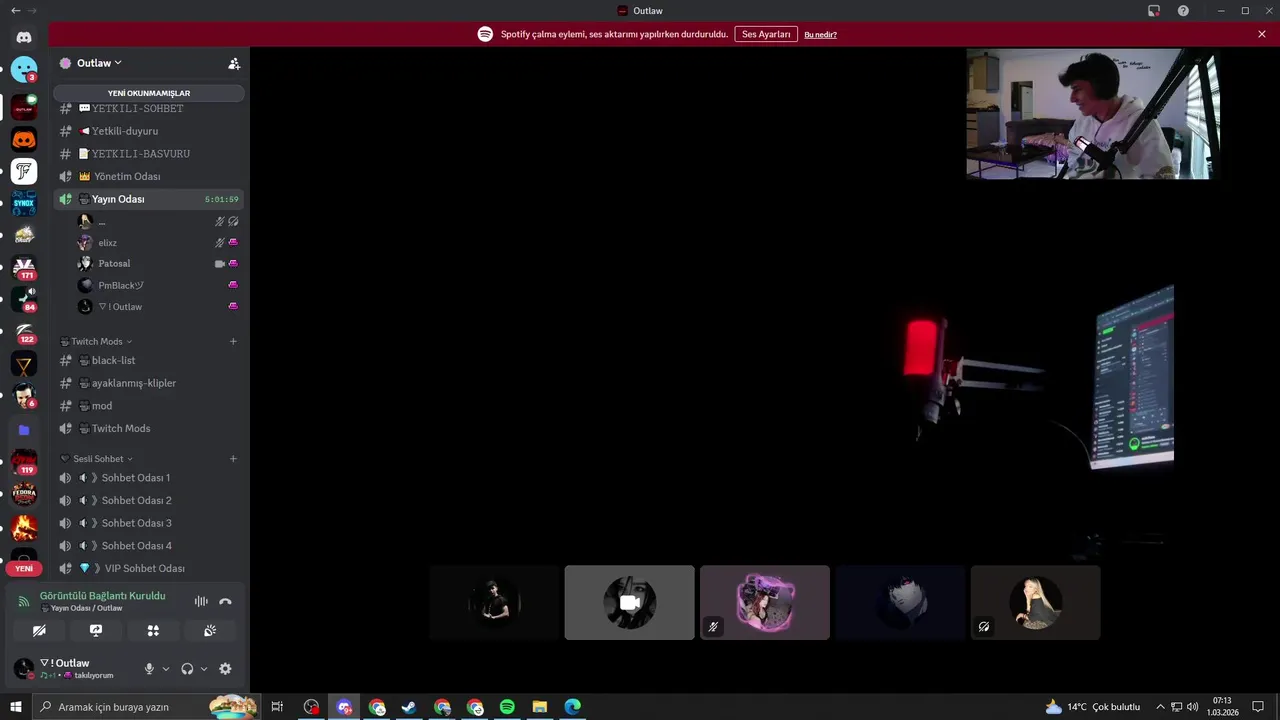The image size is (1280, 720).
Task: Click user PmBlack in voice channel
Action: [159, 285]
